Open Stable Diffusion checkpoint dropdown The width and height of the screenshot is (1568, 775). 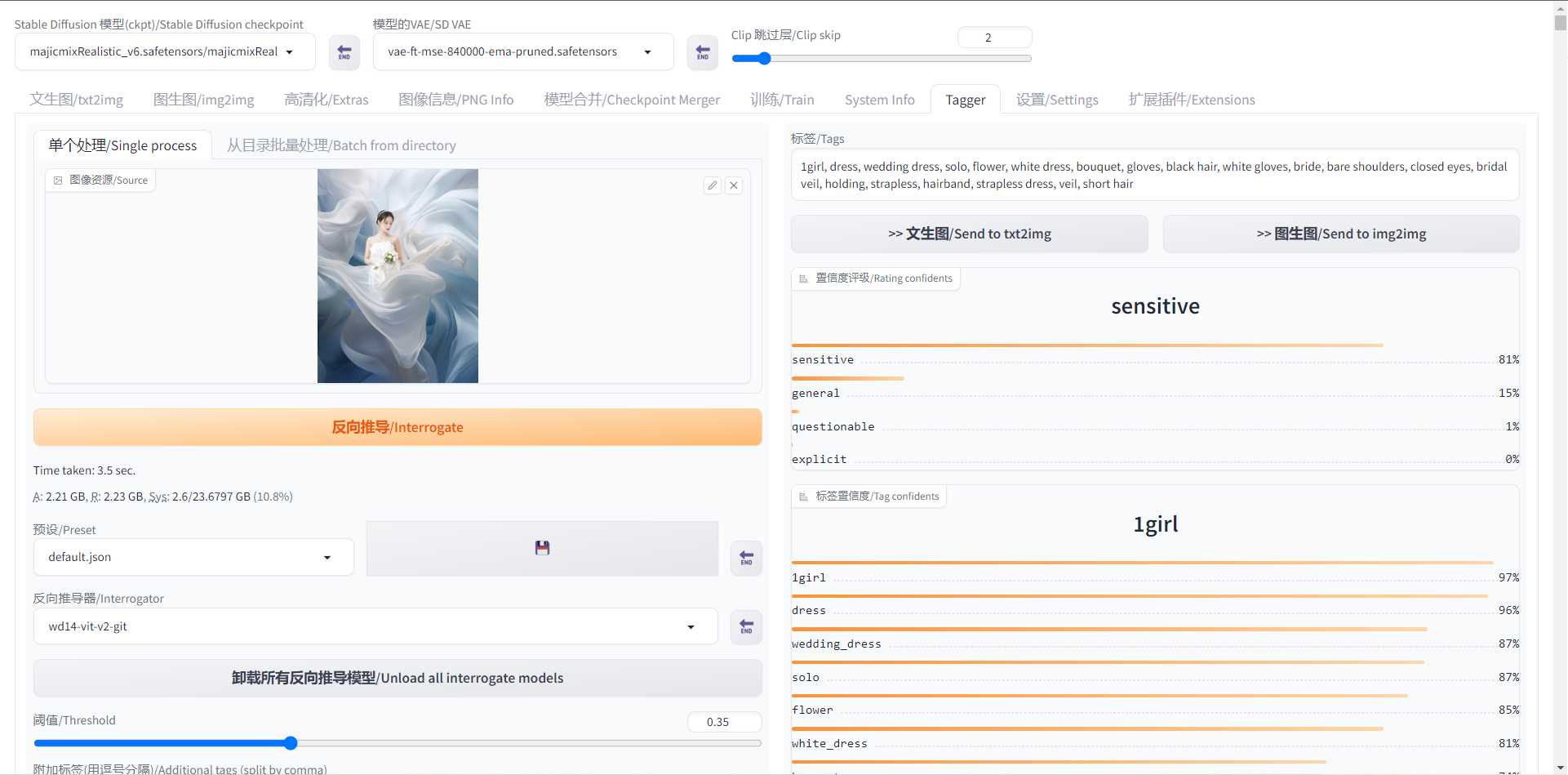pyautogui.click(x=165, y=51)
